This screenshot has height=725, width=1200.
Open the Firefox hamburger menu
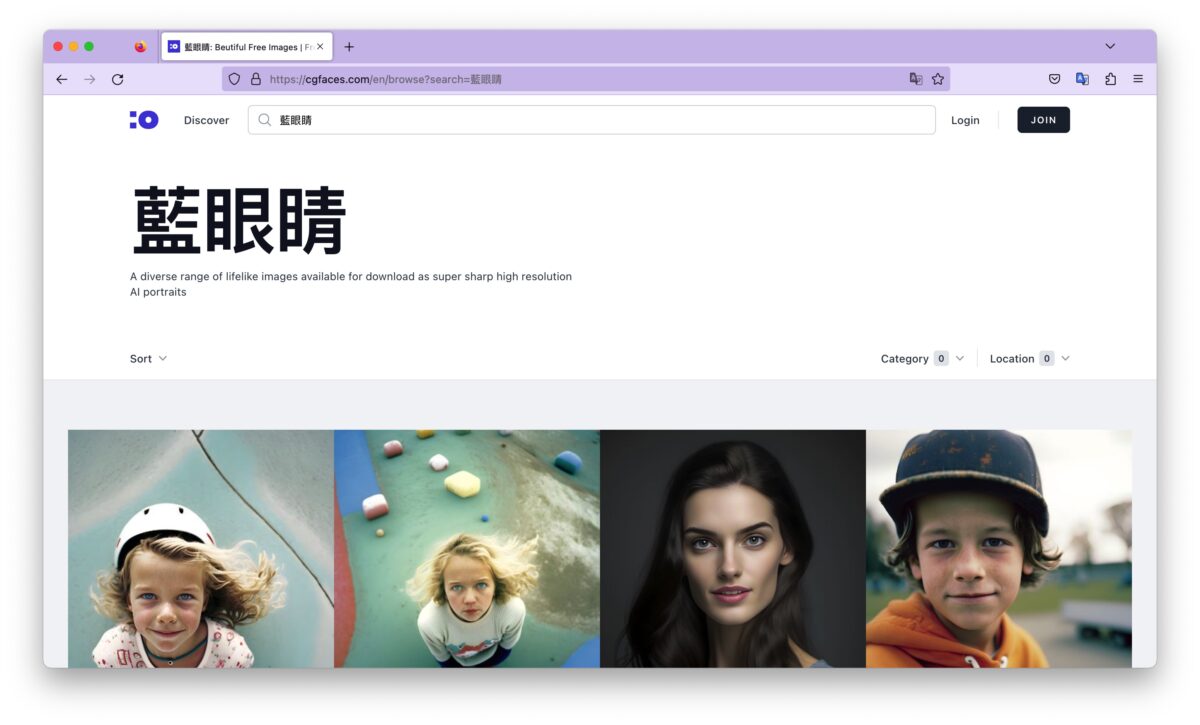click(x=1138, y=79)
